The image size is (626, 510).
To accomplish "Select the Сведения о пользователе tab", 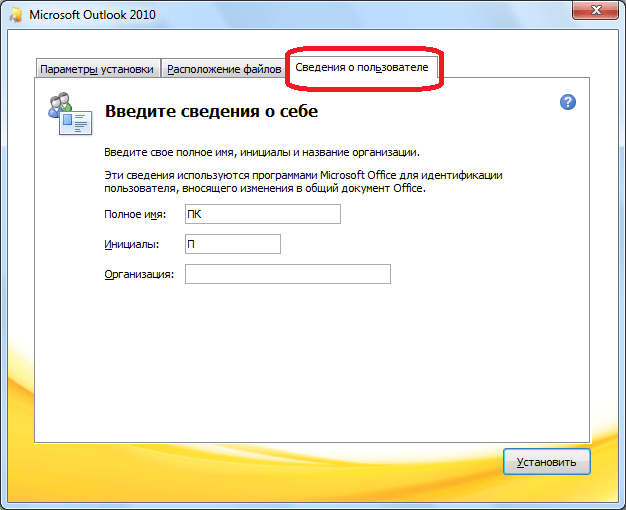I will point(362,67).
